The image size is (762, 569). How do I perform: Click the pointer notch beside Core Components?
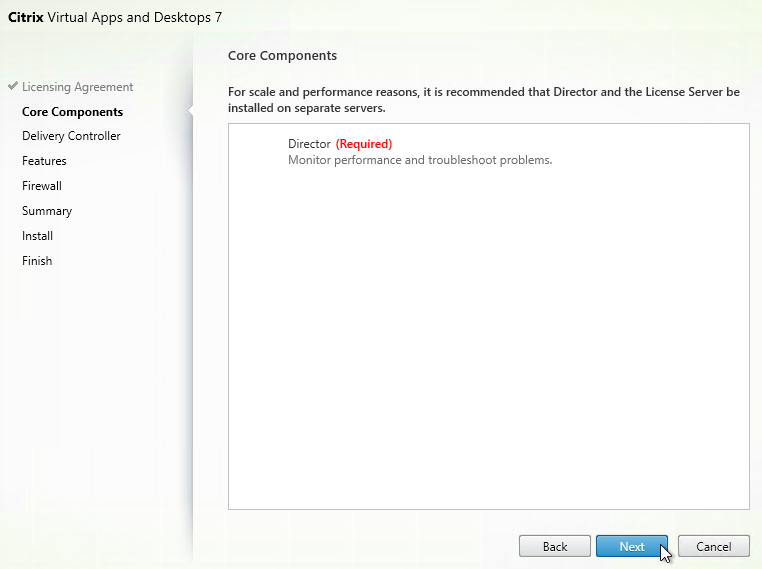[x=190, y=111]
